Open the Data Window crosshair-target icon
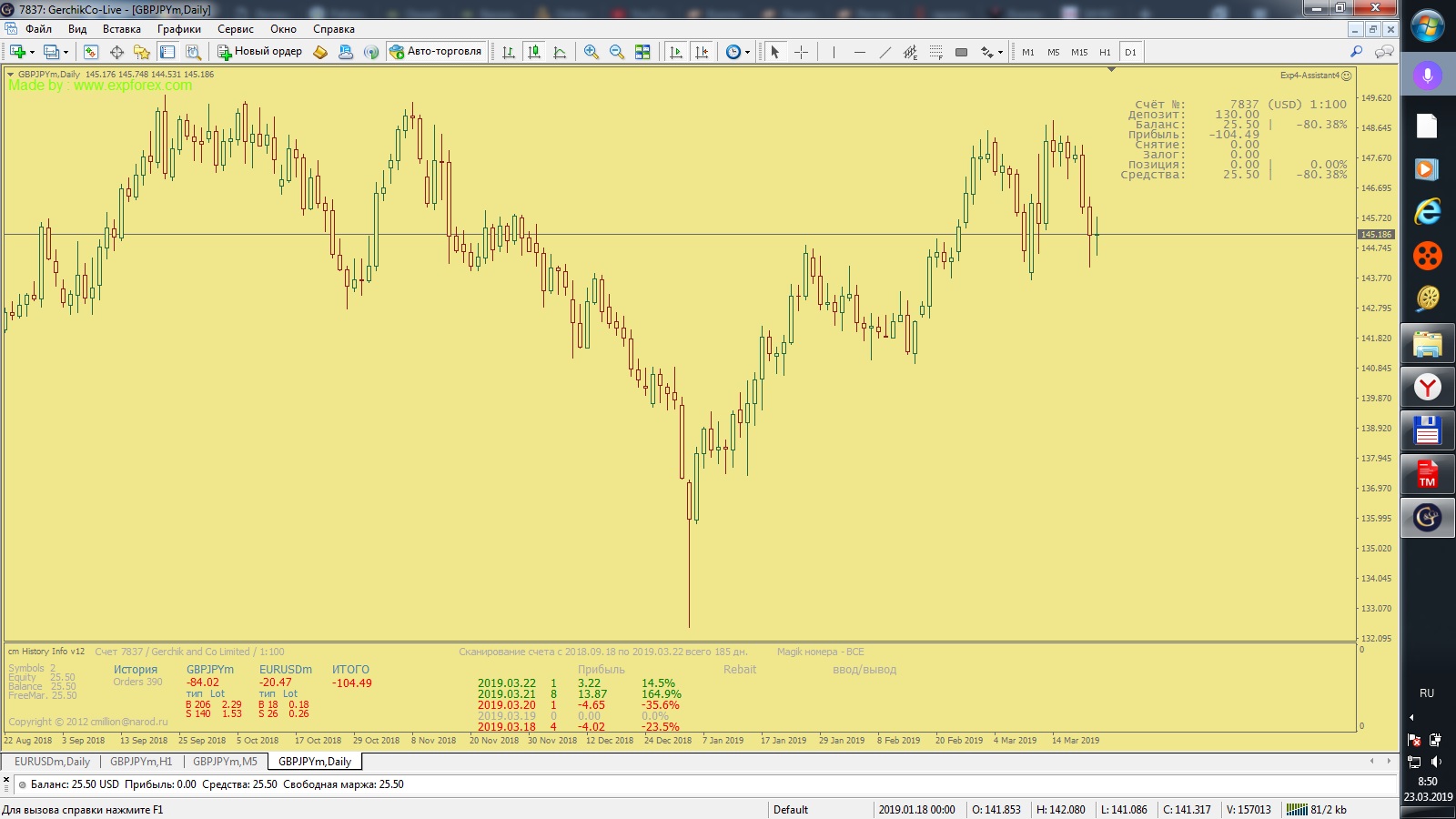The width and height of the screenshot is (1456, 819). pyautogui.click(x=116, y=52)
